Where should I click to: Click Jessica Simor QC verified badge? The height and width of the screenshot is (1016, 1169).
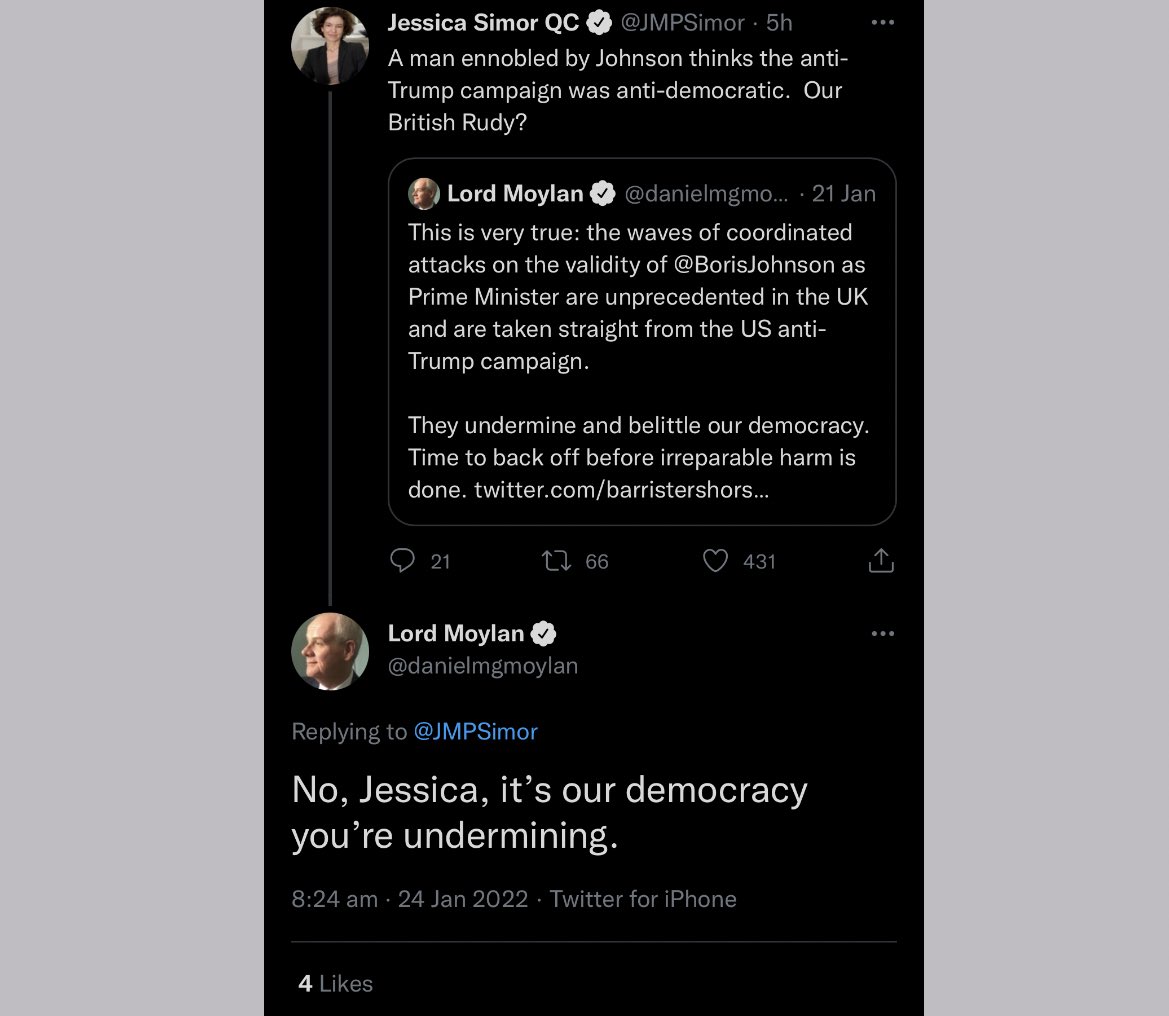click(599, 23)
